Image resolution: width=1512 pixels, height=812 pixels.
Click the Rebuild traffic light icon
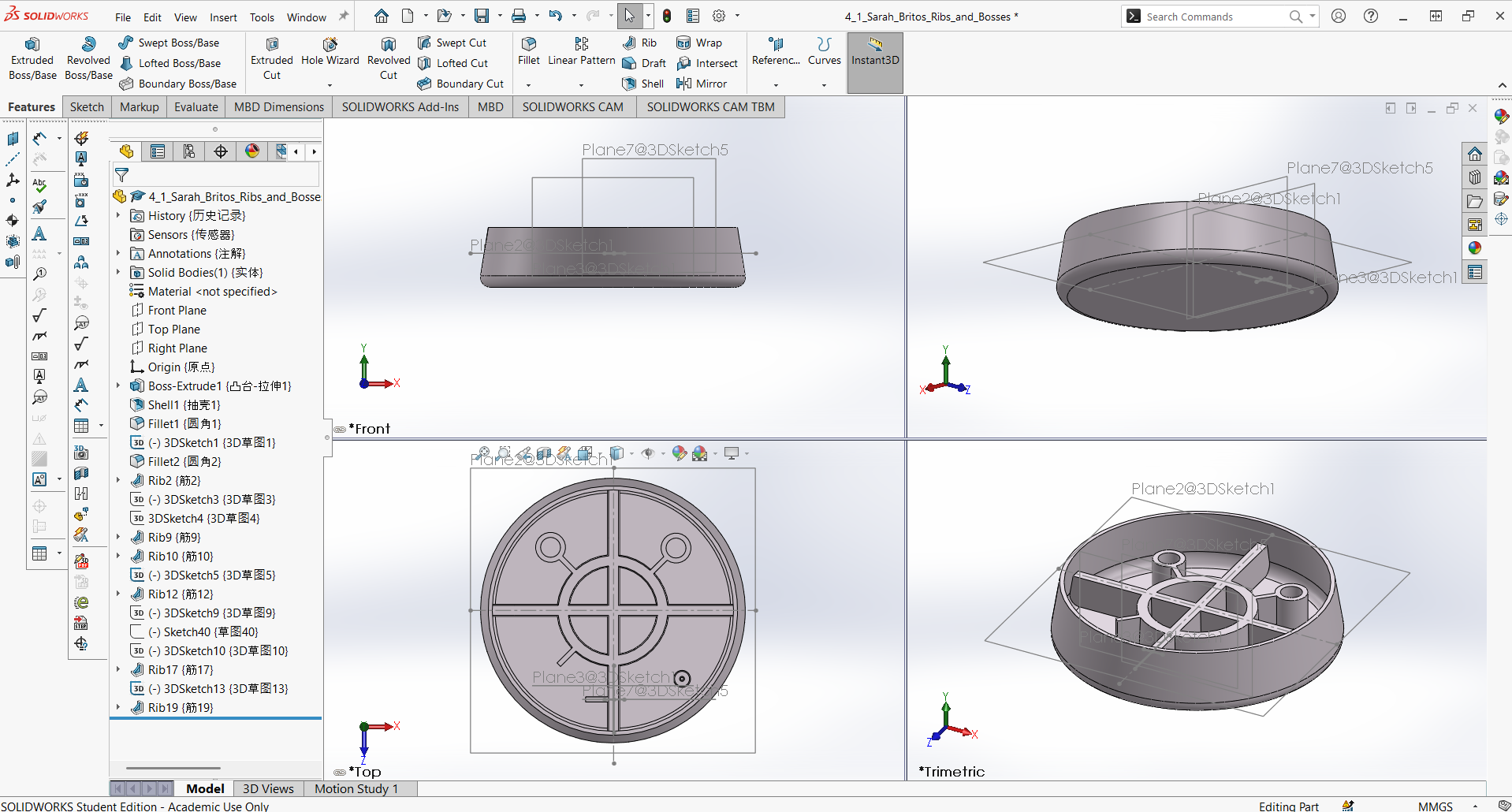[667, 16]
